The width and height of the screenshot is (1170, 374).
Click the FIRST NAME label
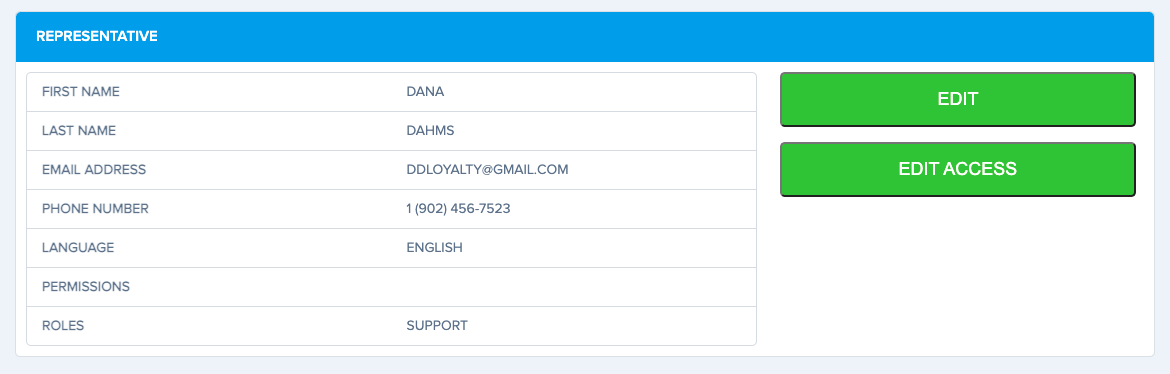[x=81, y=92]
